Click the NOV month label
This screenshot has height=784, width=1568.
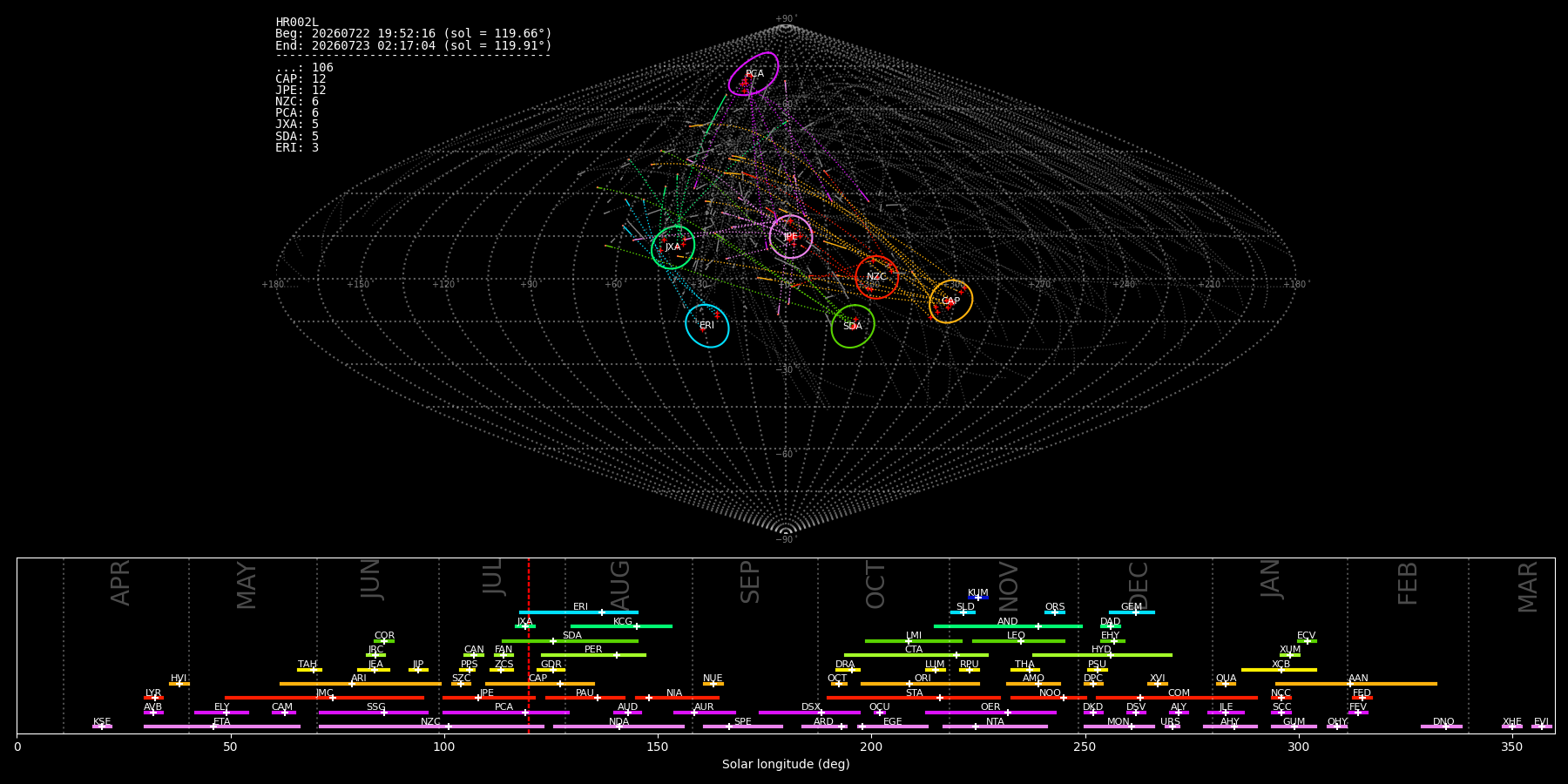1009,587
